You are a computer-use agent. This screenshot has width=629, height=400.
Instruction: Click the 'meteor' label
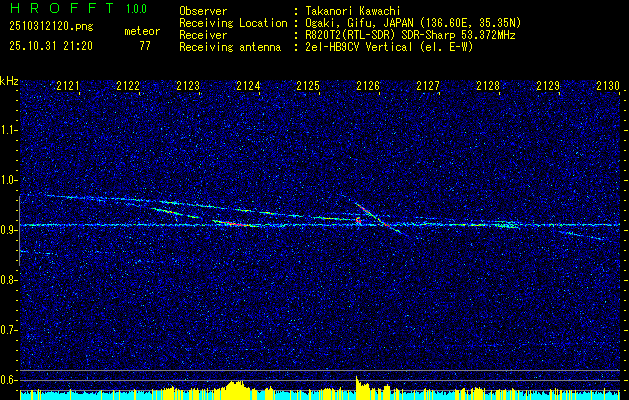point(142,31)
